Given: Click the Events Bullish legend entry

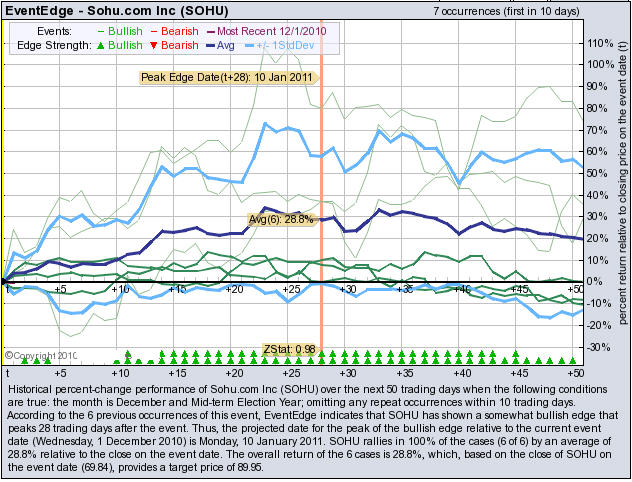Looking at the screenshot, I should 120,31.
